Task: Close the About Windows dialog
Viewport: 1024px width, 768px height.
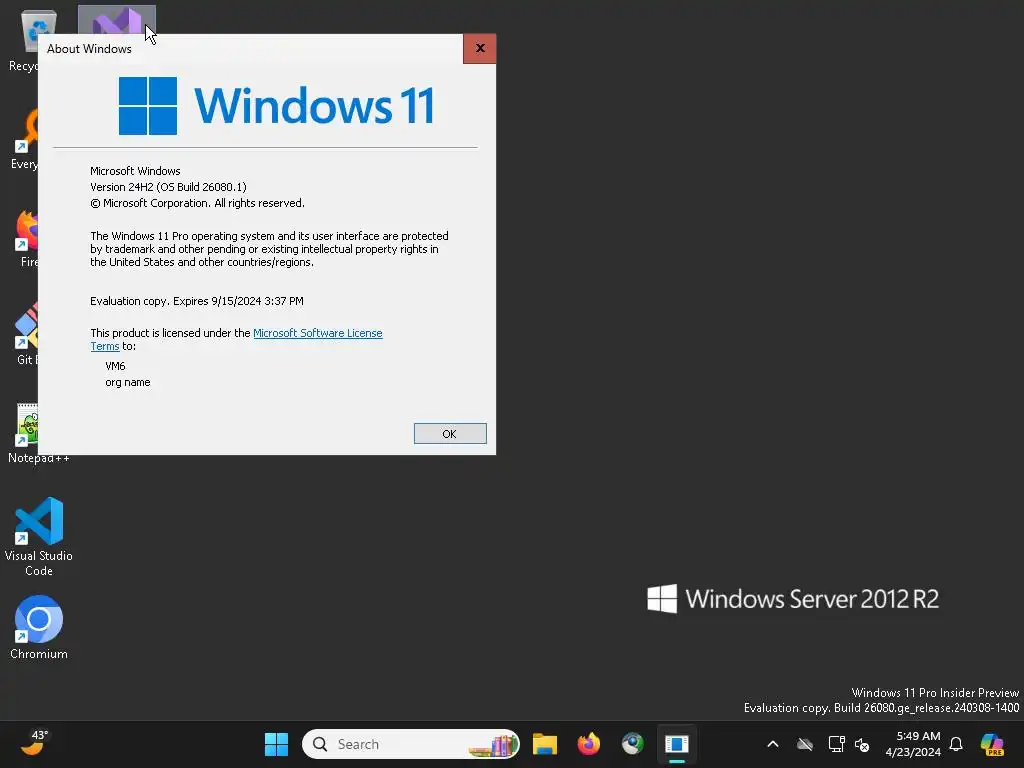Action: (480, 48)
